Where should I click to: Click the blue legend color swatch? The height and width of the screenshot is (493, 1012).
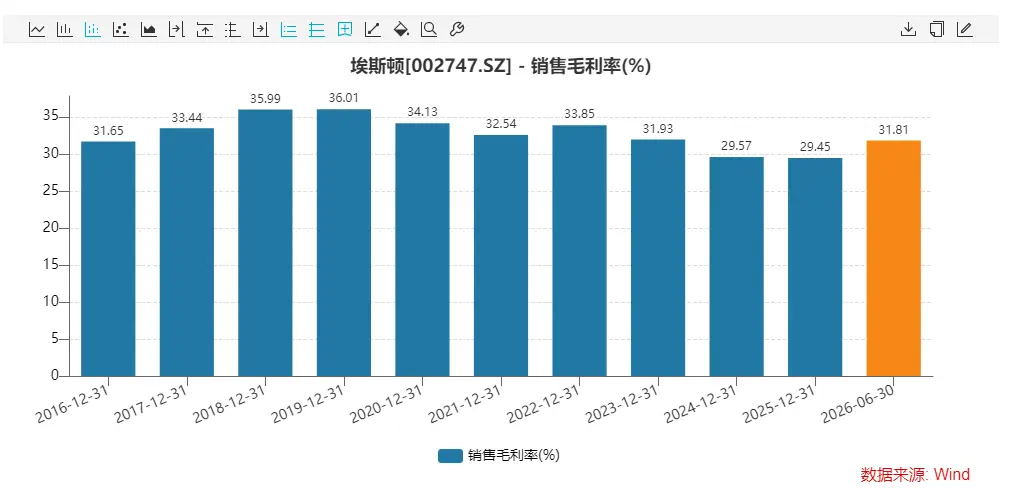pos(450,456)
